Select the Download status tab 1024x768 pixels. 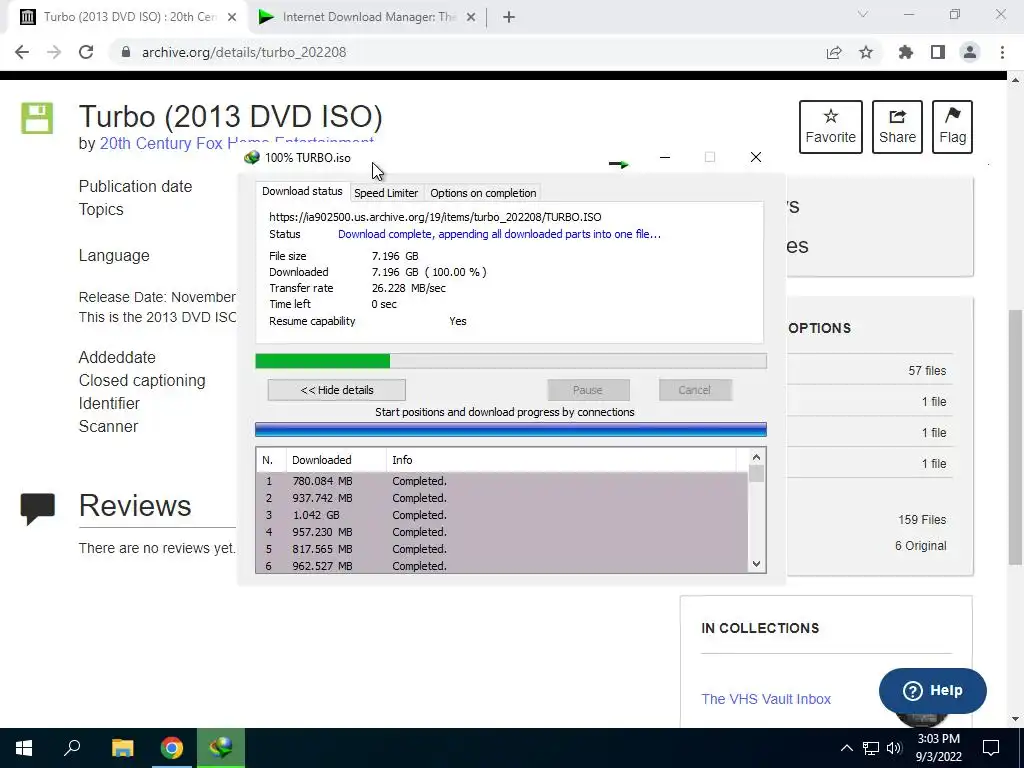click(302, 191)
